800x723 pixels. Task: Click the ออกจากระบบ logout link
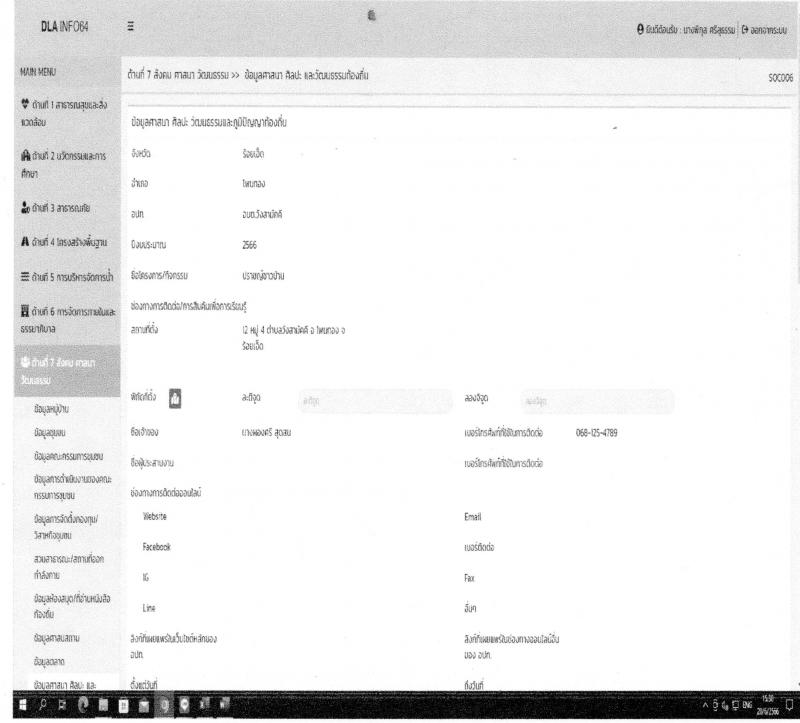click(764, 30)
